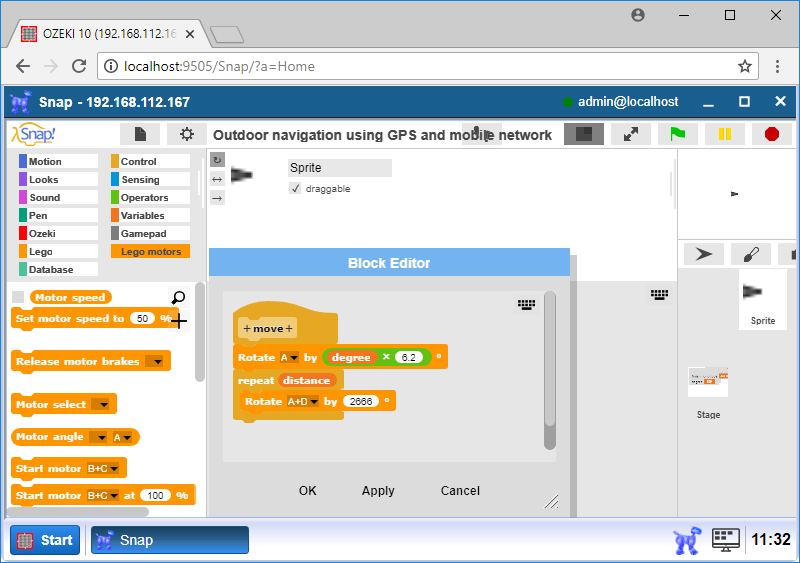The width and height of the screenshot is (800, 563).
Task: Open the Ozeki Start menu
Action: [x=45, y=540]
